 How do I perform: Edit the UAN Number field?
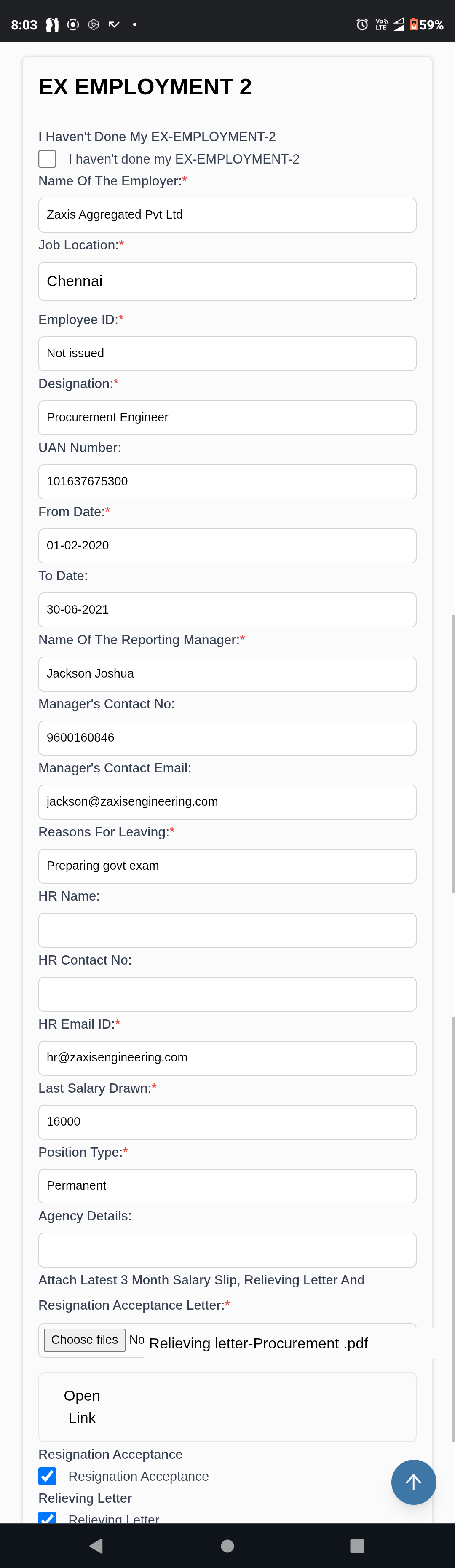[x=227, y=482]
